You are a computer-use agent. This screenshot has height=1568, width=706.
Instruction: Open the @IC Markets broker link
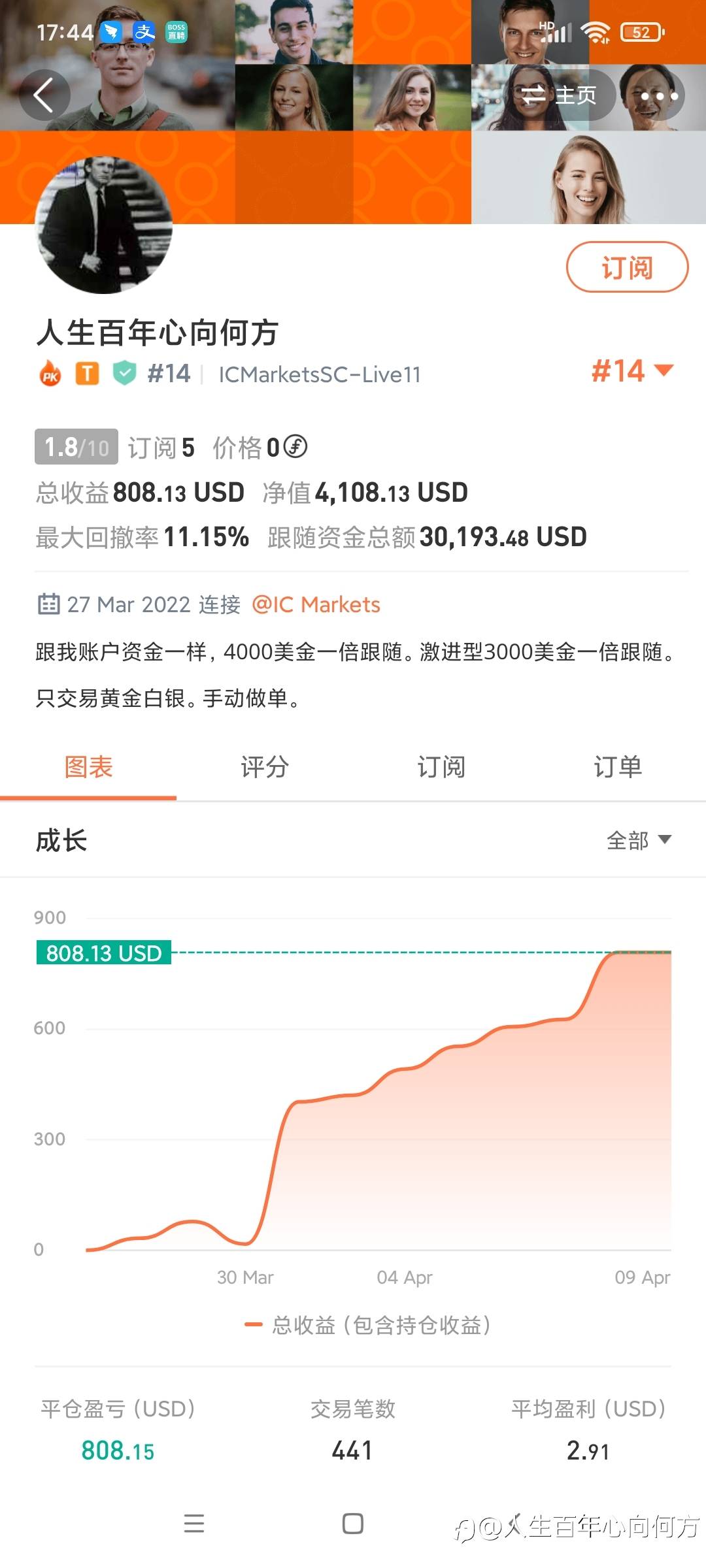pyautogui.click(x=316, y=604)
